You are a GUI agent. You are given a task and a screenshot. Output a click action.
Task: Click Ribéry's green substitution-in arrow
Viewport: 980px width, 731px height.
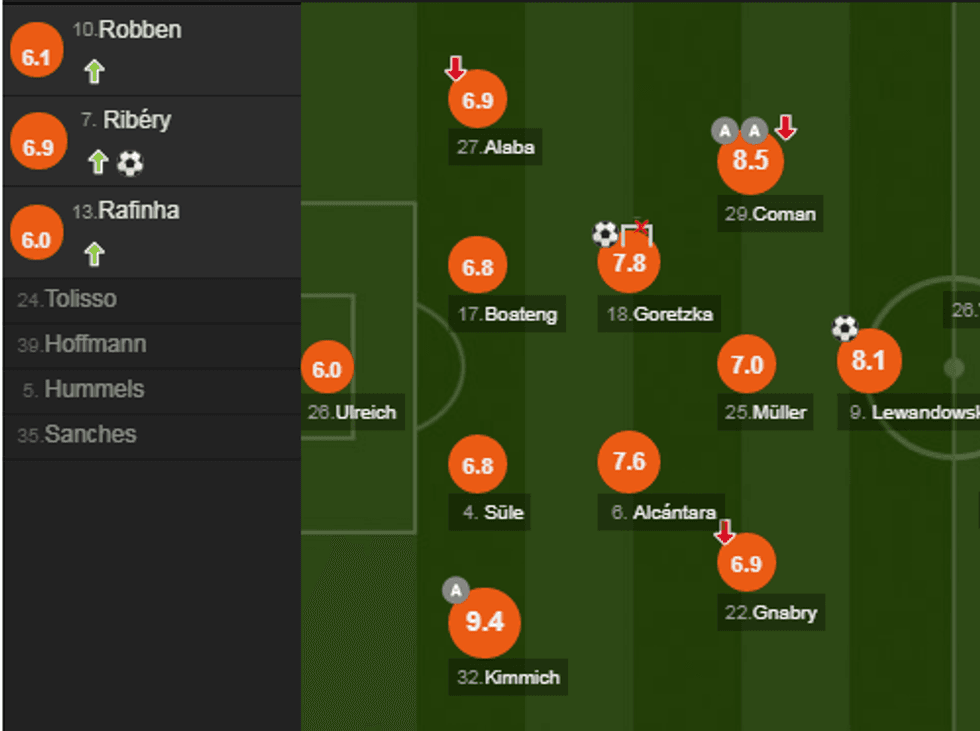pyautogui.click(x=97, y=162)
